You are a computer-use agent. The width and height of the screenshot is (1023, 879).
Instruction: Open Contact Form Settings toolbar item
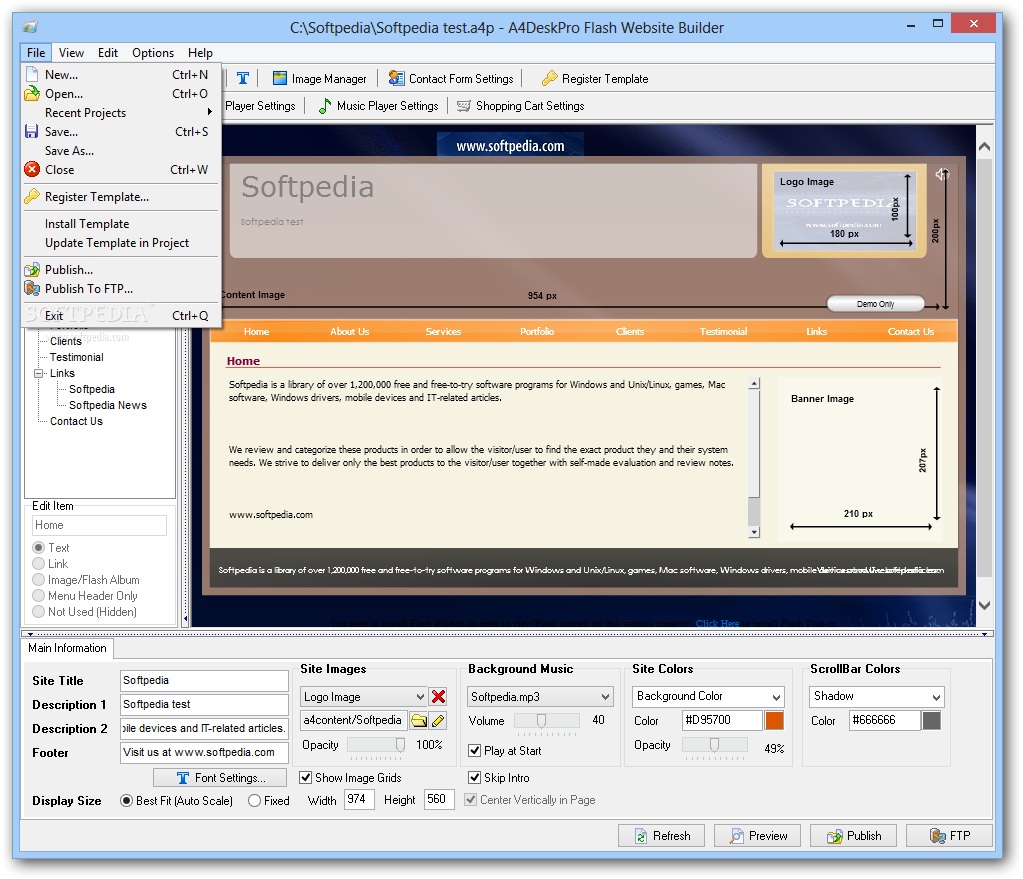(451, 78)
